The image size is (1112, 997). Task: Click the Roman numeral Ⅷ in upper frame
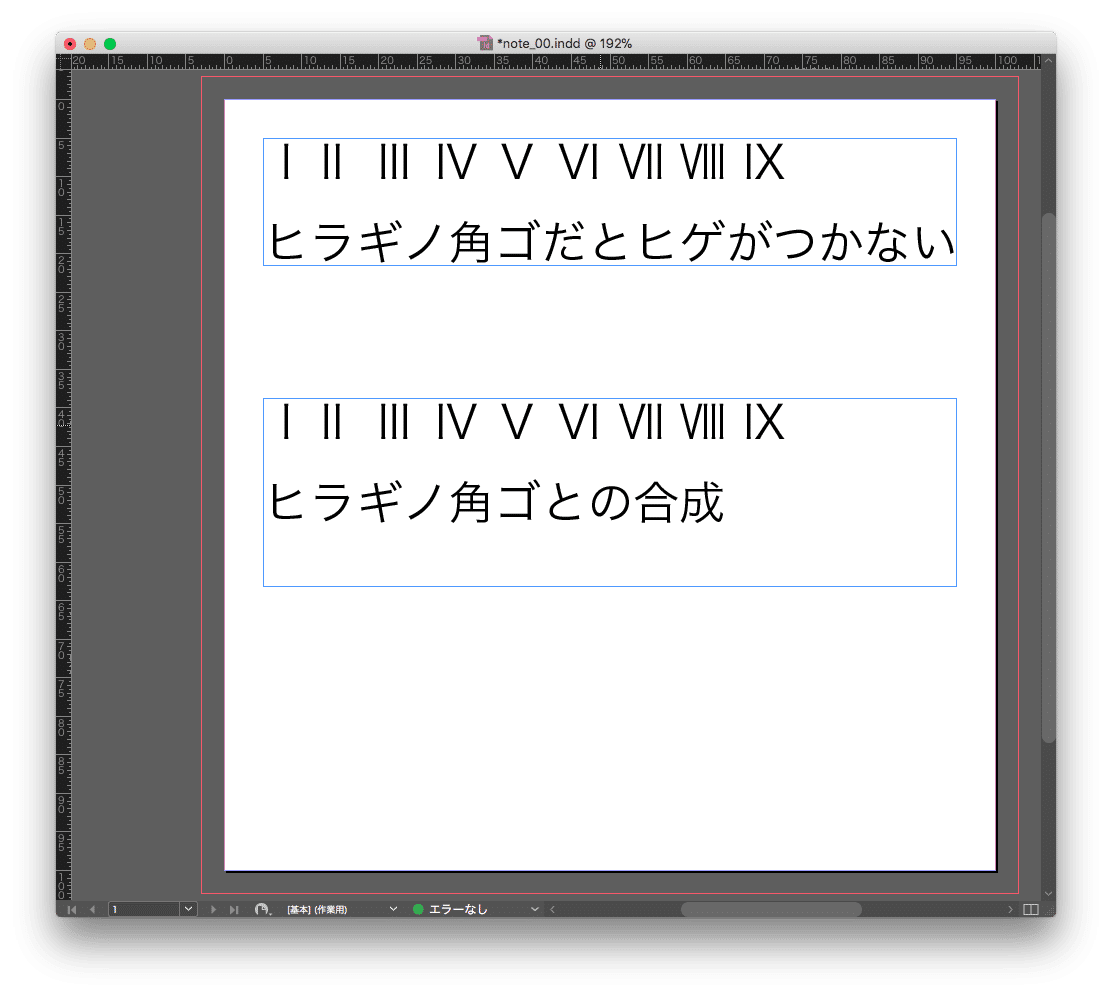pyautogui.click(x=703, y=162)
